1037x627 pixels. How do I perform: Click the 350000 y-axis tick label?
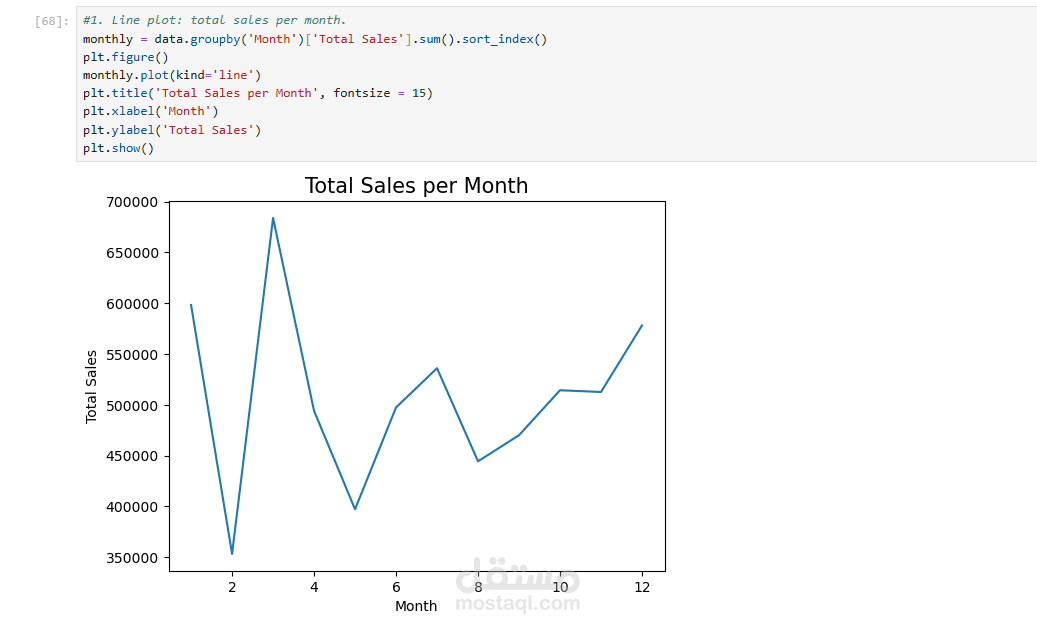tap(131, 558)
